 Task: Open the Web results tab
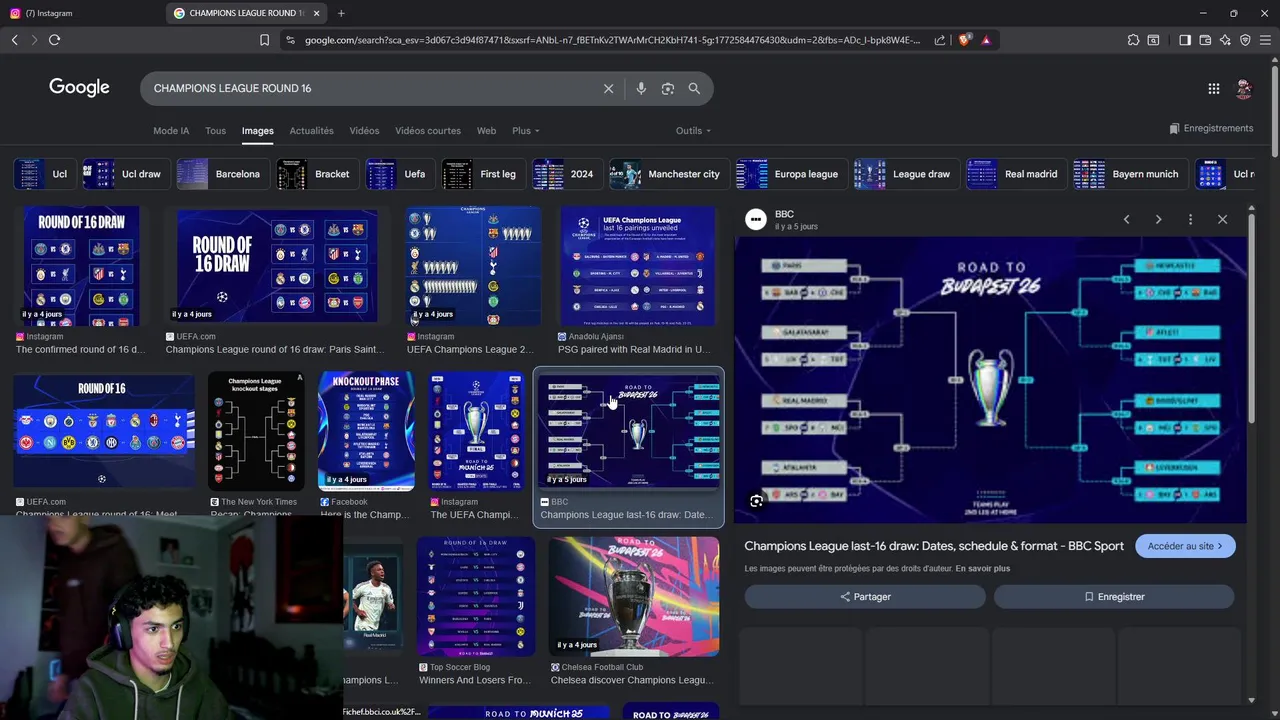[486, 131]
